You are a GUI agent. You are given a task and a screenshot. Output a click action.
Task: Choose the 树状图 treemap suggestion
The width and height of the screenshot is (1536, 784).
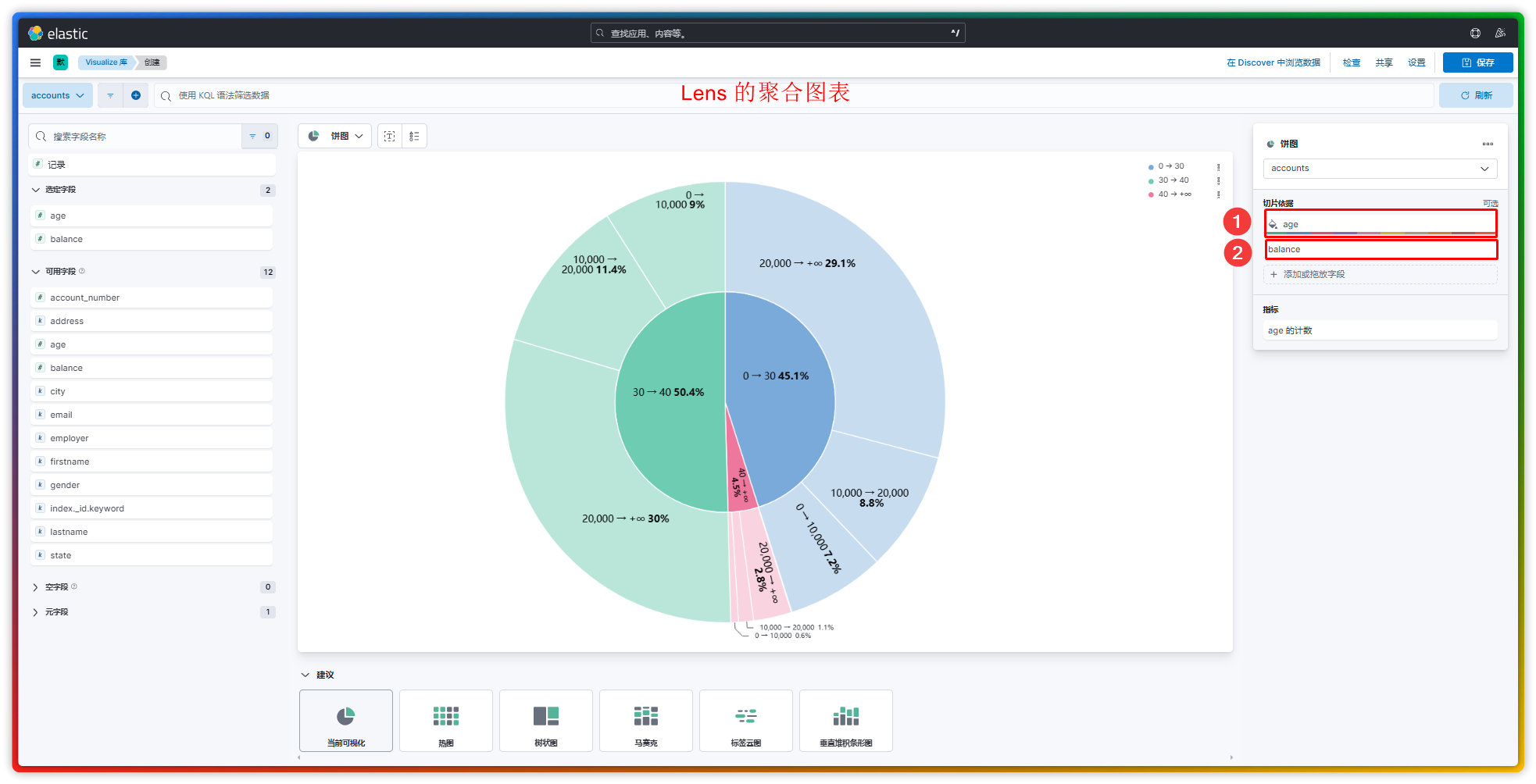(x=546, y=721)
